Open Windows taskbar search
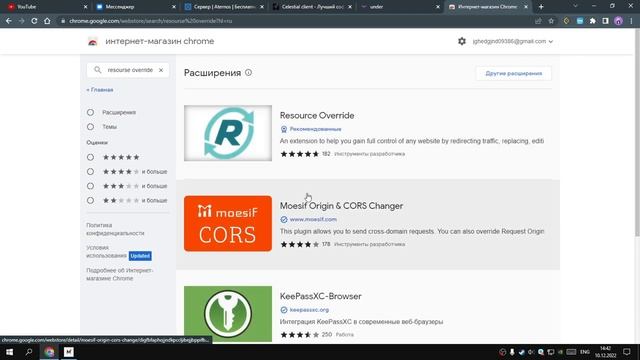 pos(29,352)
